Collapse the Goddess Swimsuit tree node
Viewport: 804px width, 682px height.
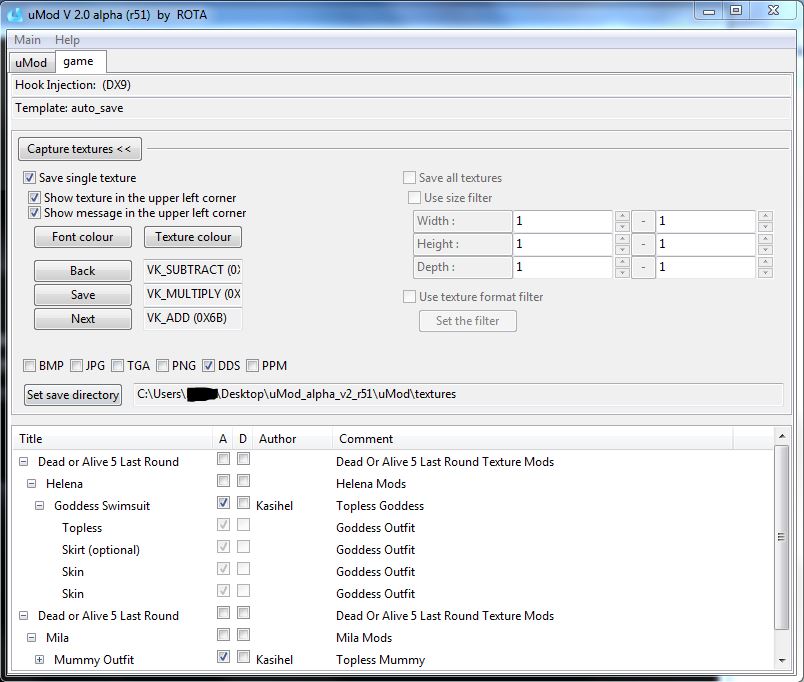click(x=40, y=506)
